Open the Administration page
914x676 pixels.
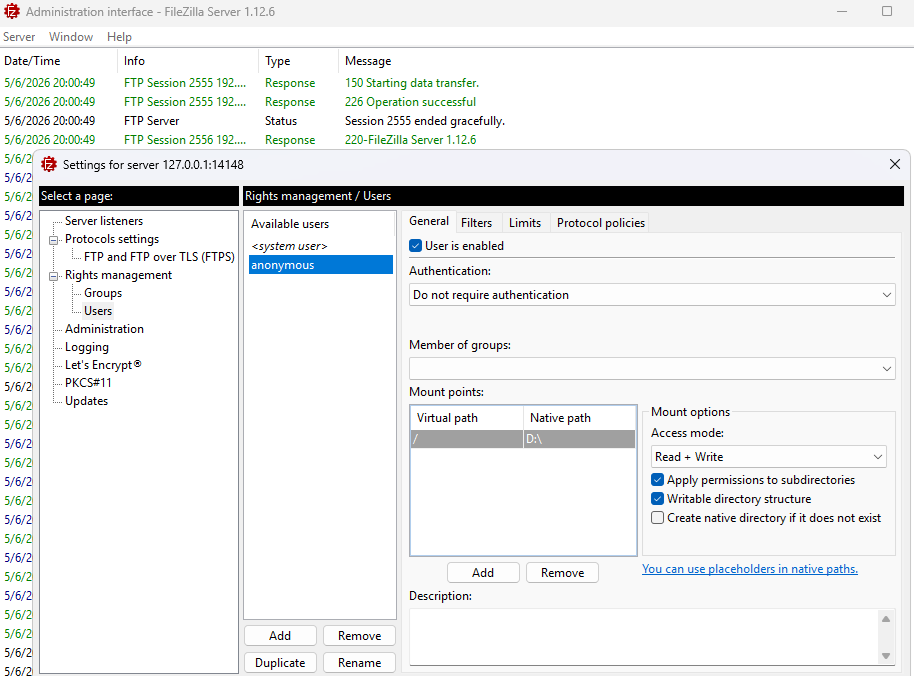104,329
